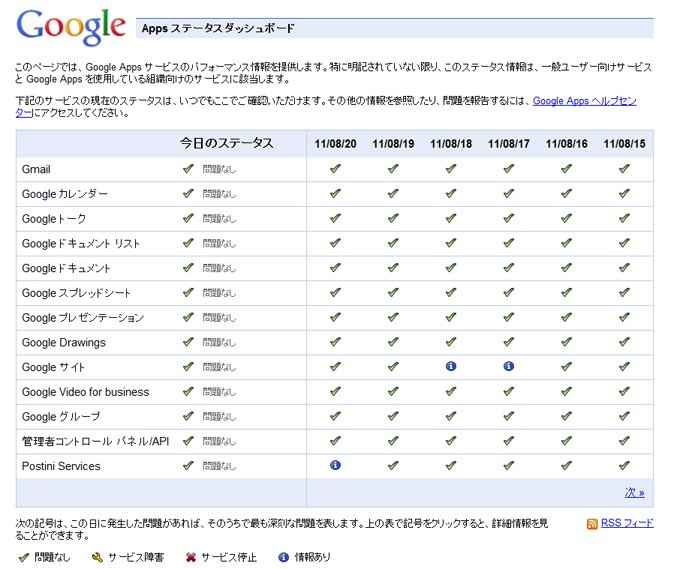This screenshot has width=677, height=569.
Task: Open the Google Apps ヘルプセンター link
Action: [x=584, y=101]
